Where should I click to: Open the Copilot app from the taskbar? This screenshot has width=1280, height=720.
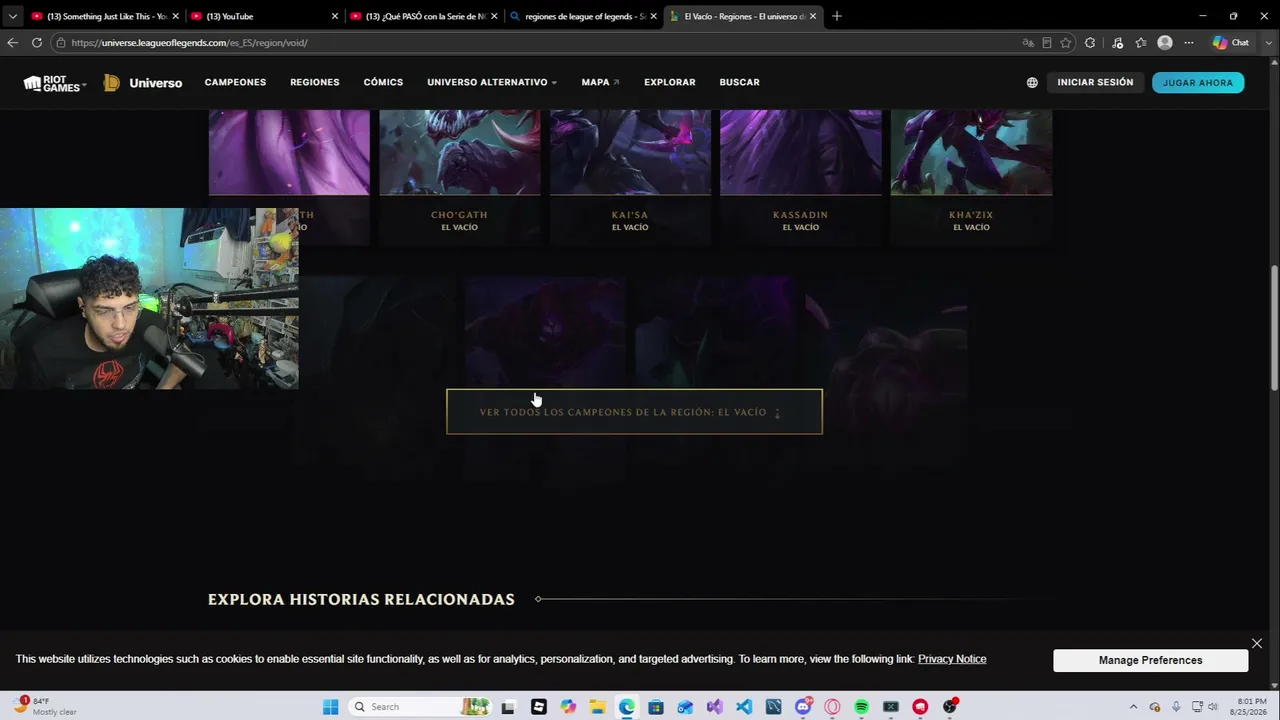coord(568,707)
